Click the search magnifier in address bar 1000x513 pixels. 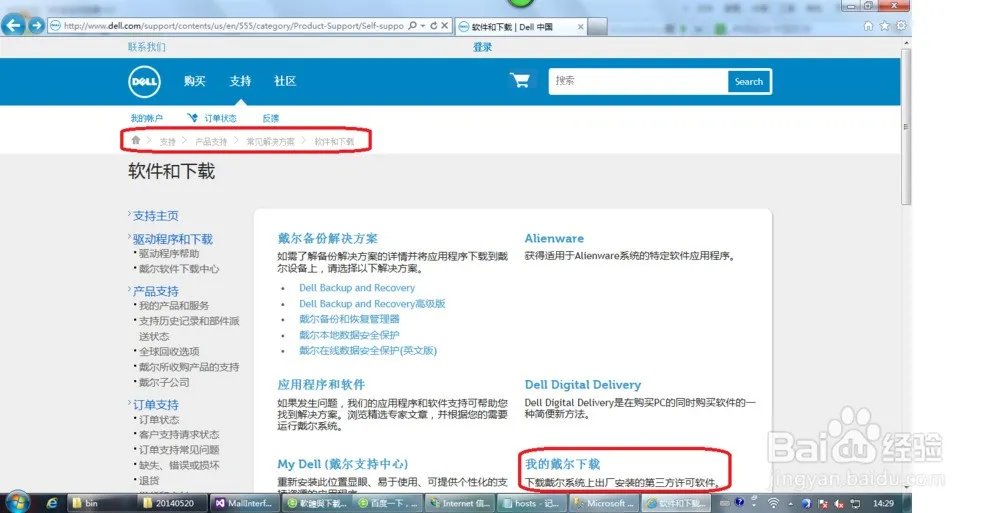pos(412,26)
